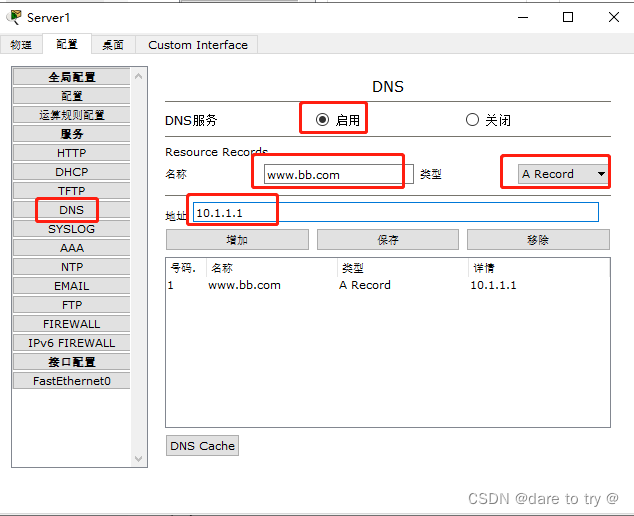Switch to the 桌面 tab
Viewport: 634px width, 516px height.
pos(113,44)
